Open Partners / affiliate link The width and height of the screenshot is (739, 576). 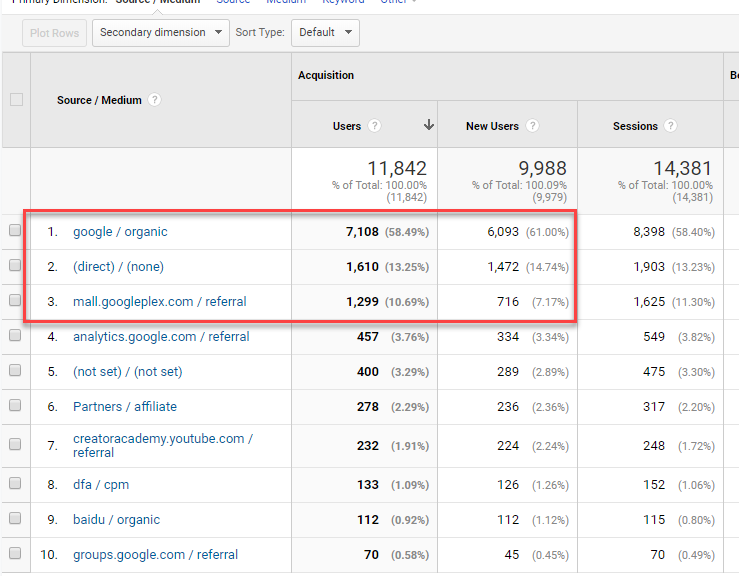coord(125,406)
